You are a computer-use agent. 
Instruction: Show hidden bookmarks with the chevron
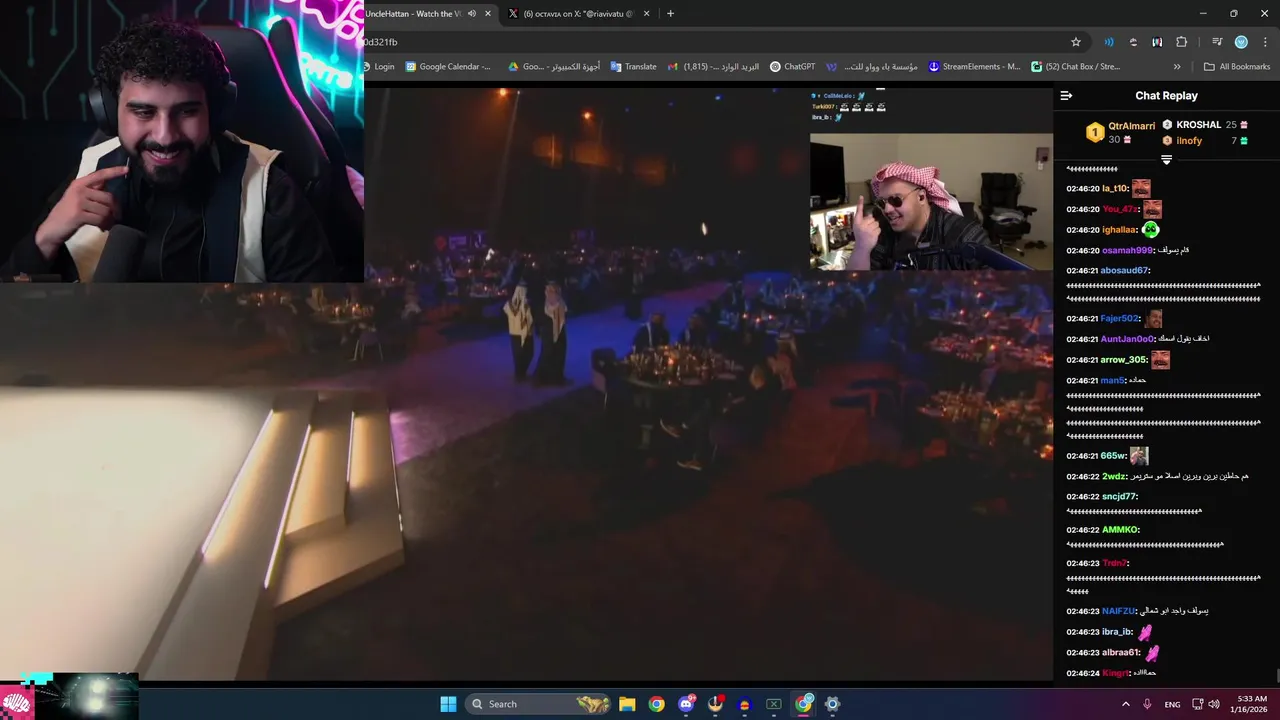[x=1177, y=67]
